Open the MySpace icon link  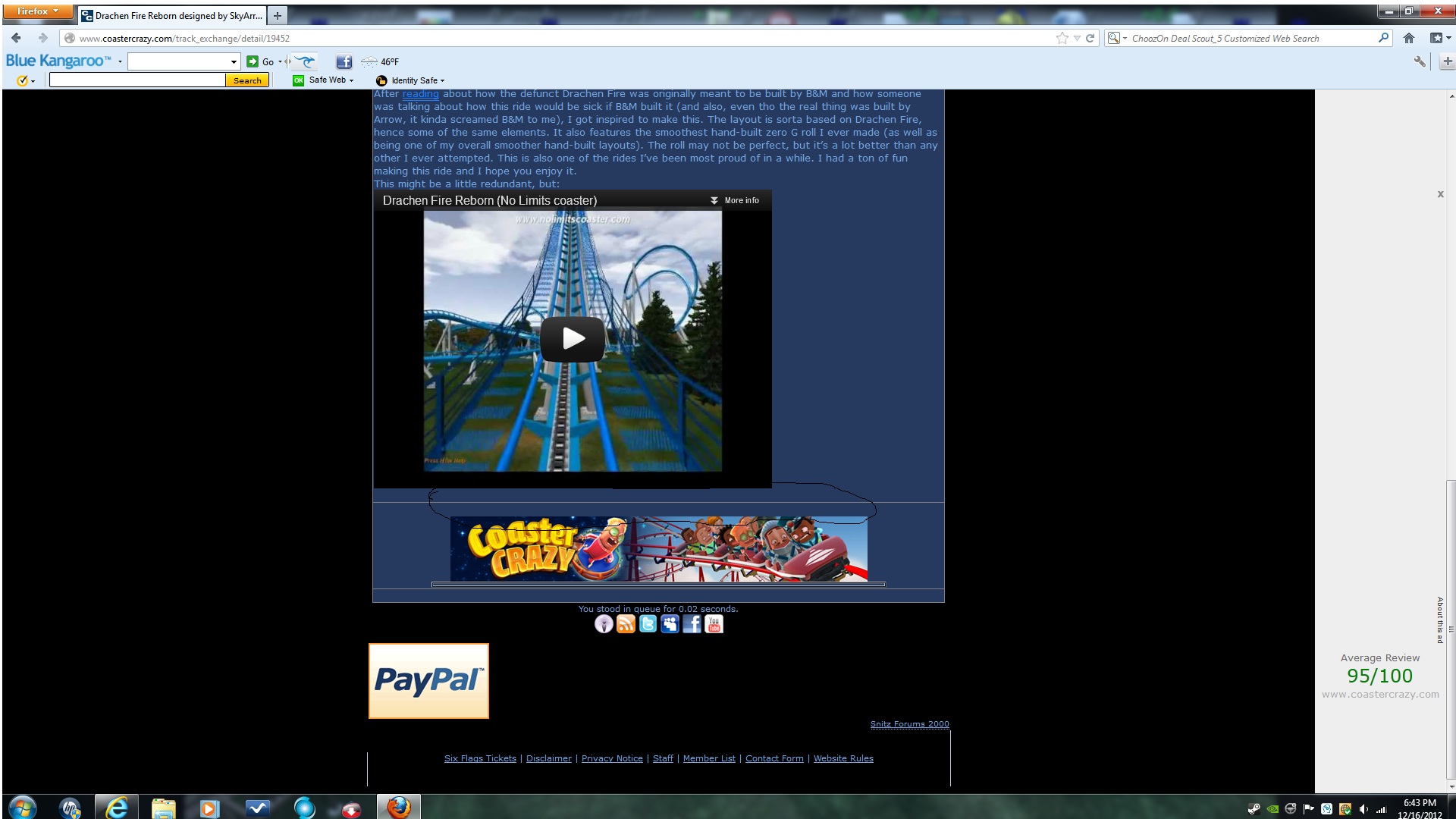pyautogui.click(x=670, y=624)
